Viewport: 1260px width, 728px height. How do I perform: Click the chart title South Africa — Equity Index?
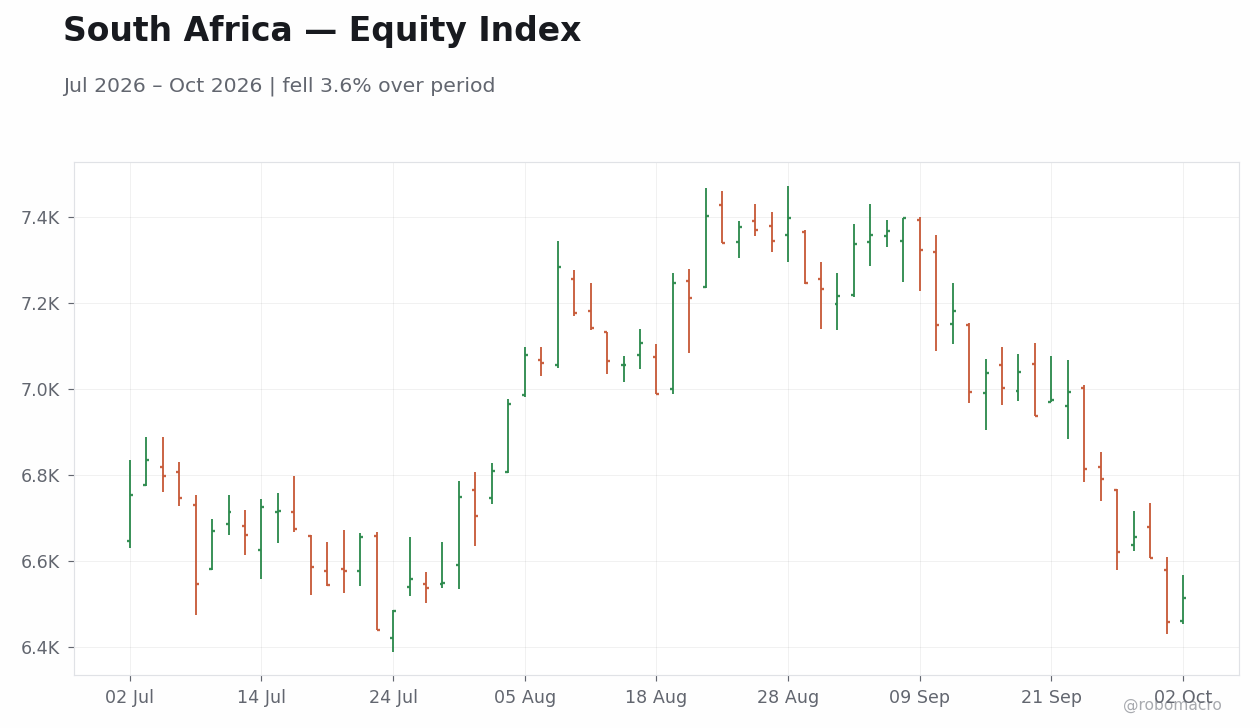click(x=322, y=31)
